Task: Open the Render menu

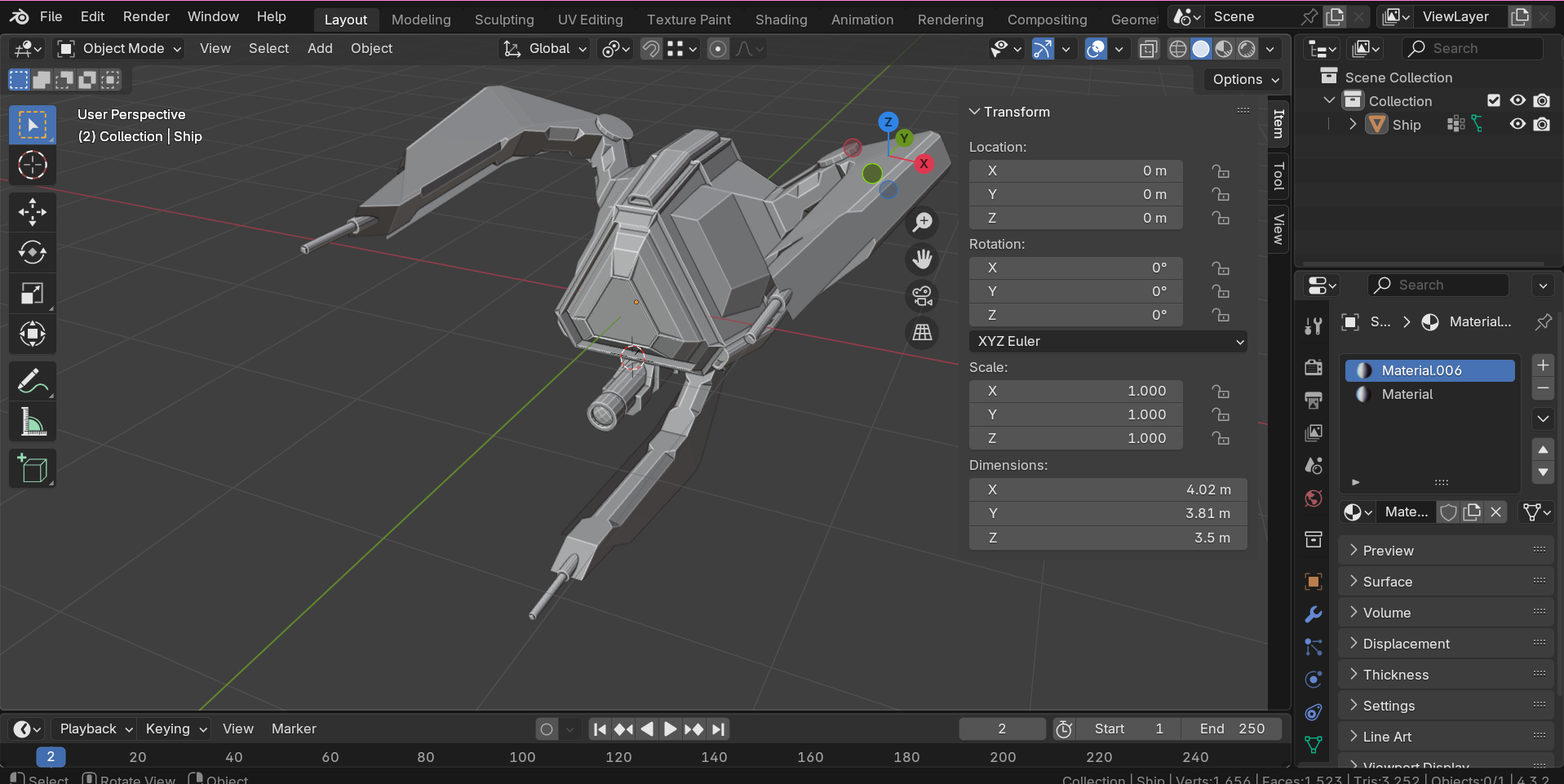Action: (x=146, y=16)
